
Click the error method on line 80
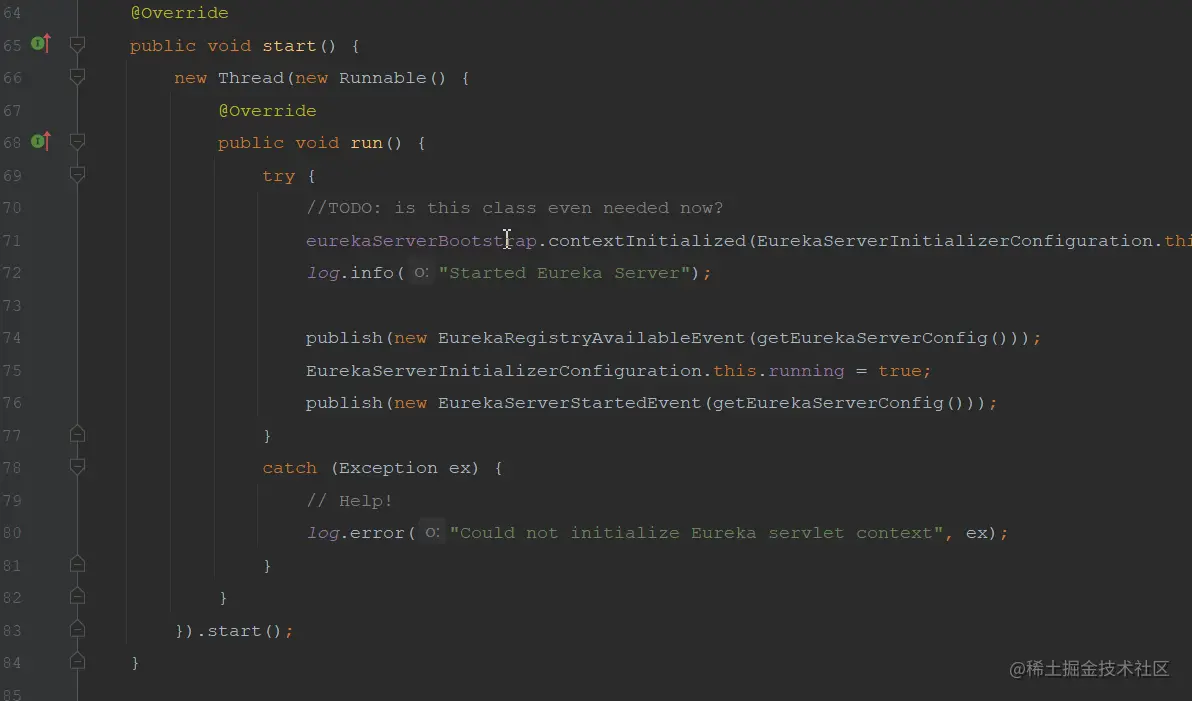(377, 533)
